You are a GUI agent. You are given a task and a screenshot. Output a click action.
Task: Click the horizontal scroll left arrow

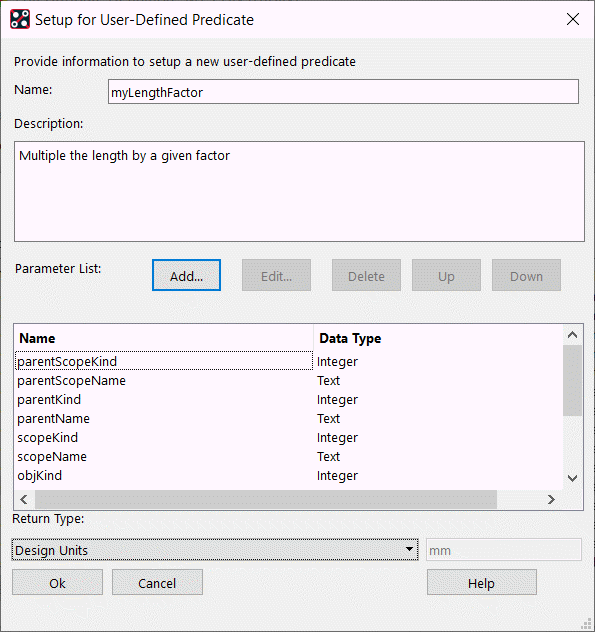[24, 499]
